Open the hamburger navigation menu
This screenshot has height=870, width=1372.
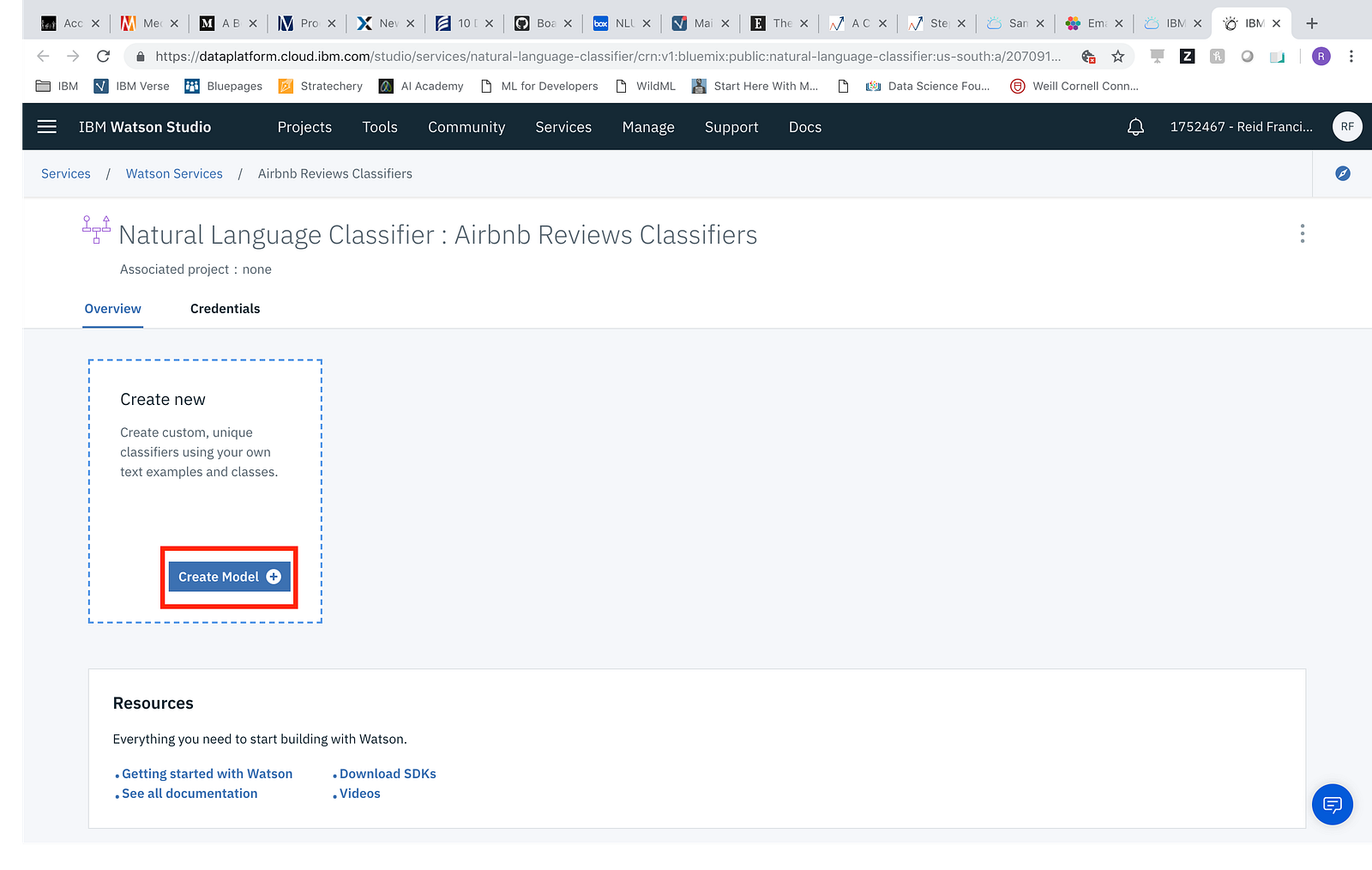[47, 127]
